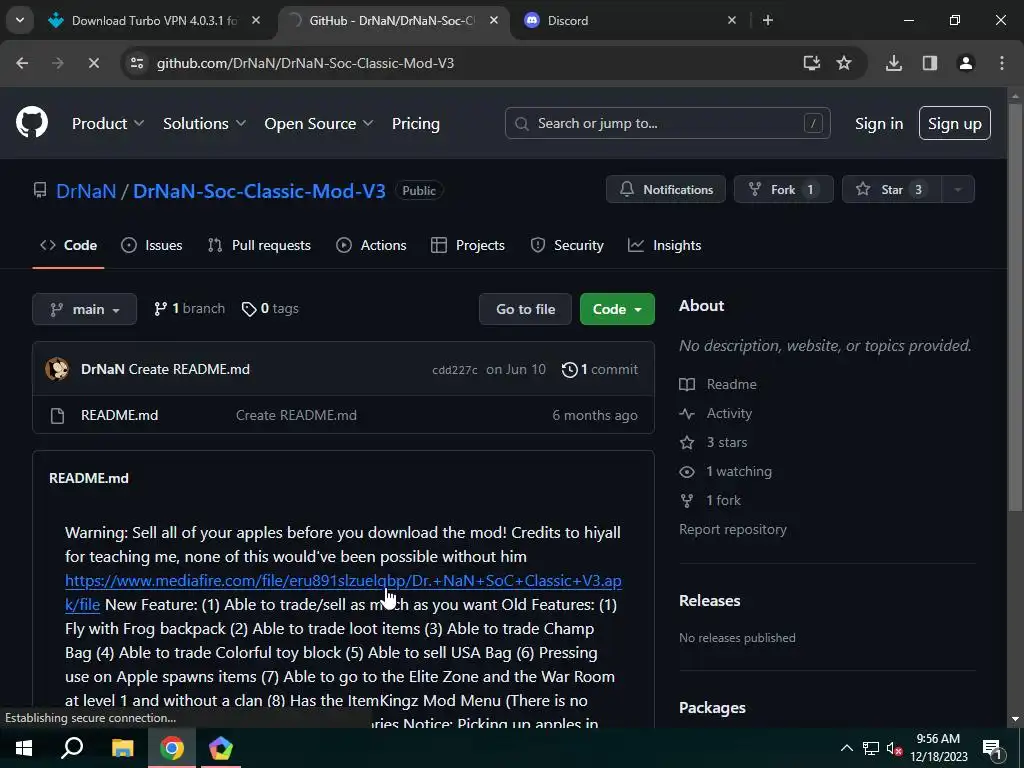
Task: Open the README.md file row
Action: 344,415
